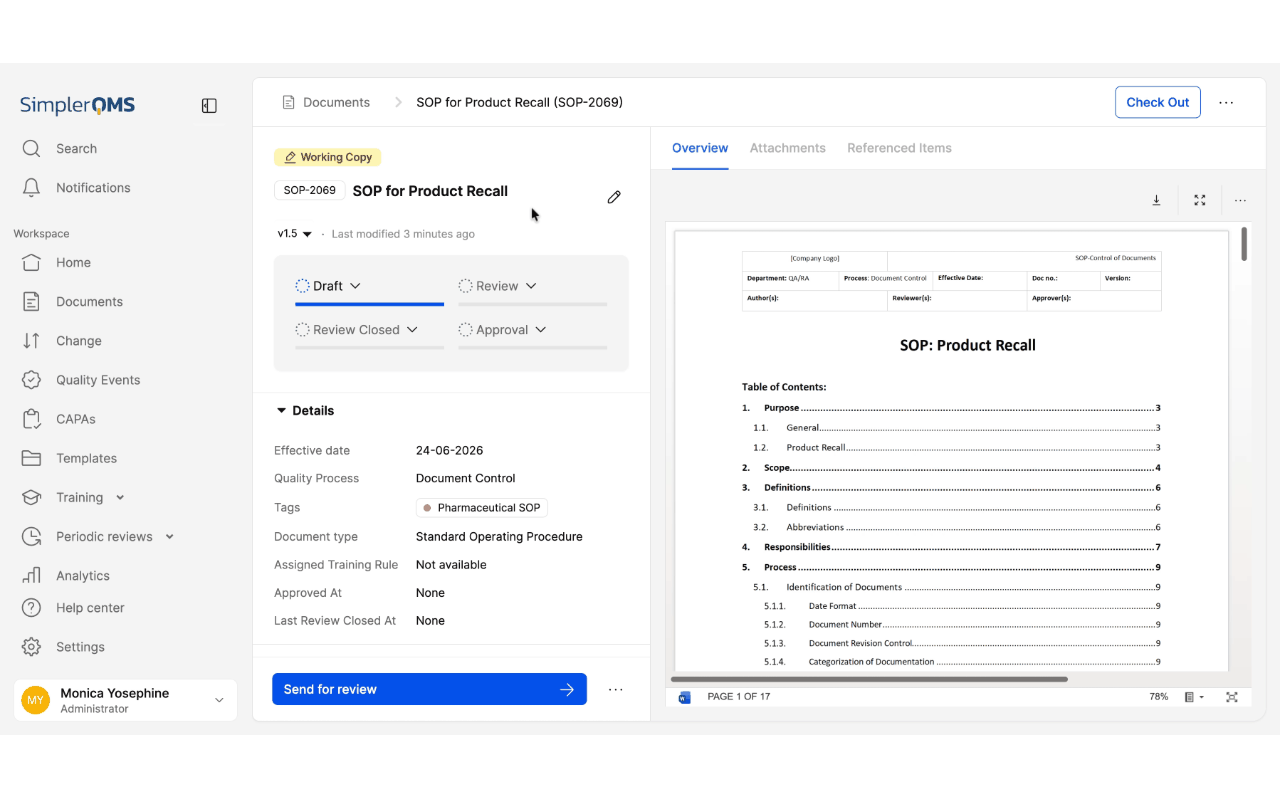Screen dimensions: 1280x800
Task: Click the MY user avatar
Action: [36, 700]
